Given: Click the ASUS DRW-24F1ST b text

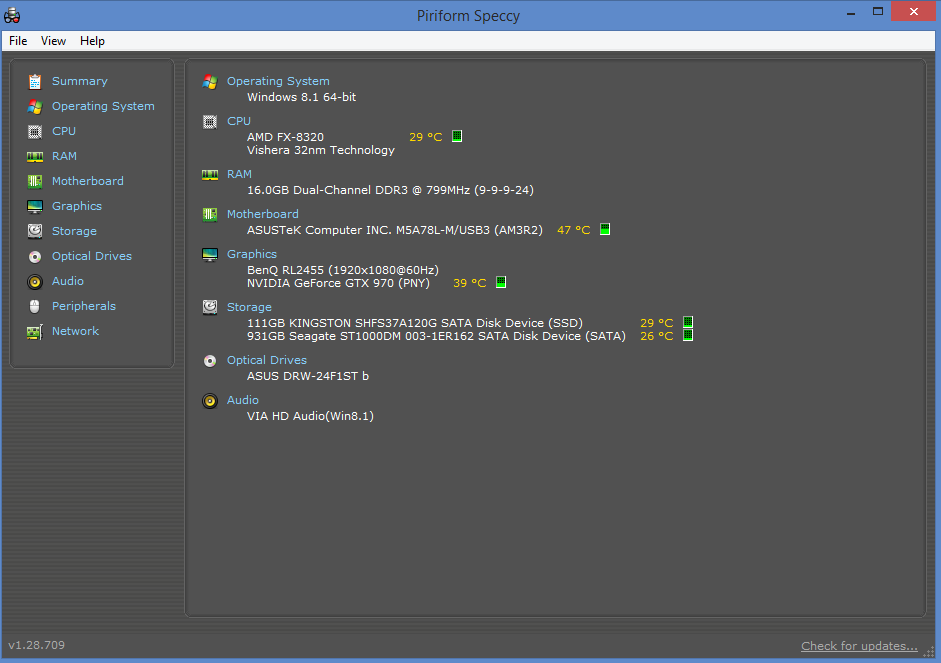Looking at the screenshot, I should click(308, 376).
